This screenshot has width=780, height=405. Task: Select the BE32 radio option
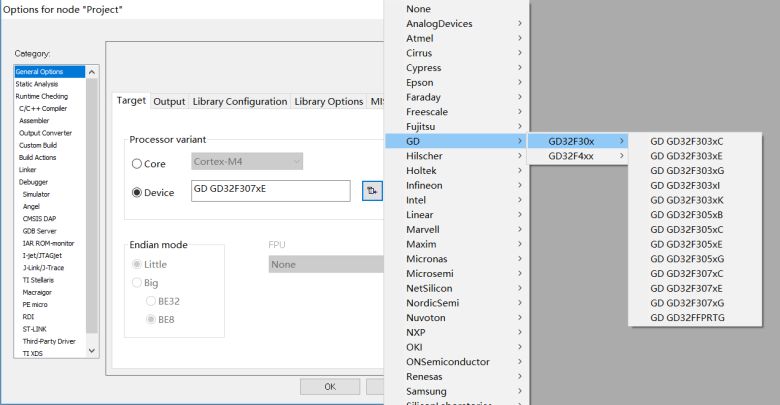pyautogui.click(x=151, y=301)
